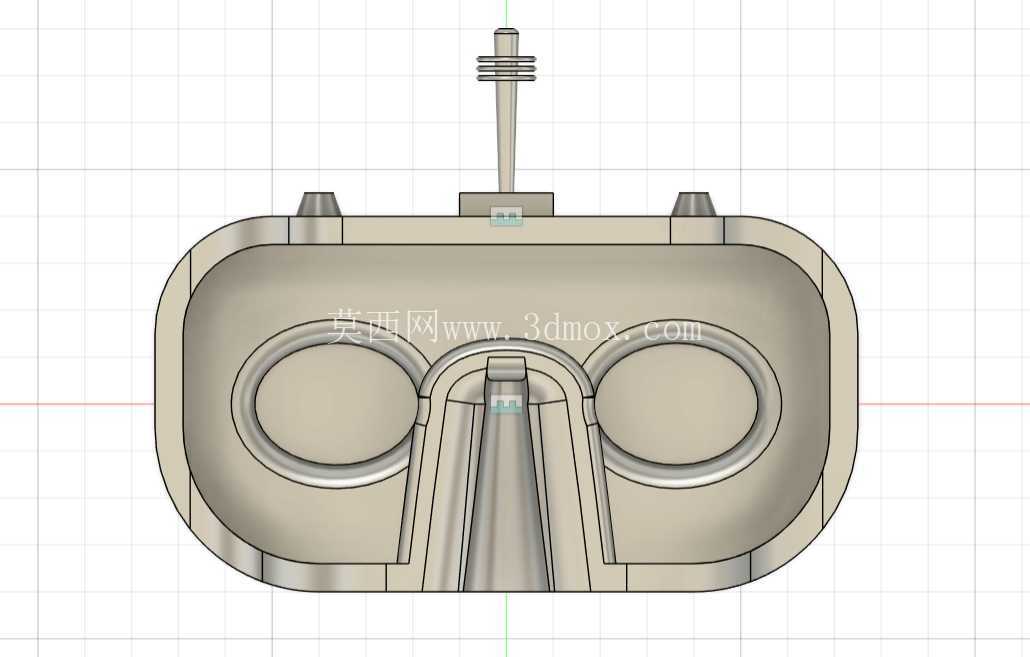Click the rigid joint glyph on the nose bridge
This screenshot has width=1030, height=657.
506,403
